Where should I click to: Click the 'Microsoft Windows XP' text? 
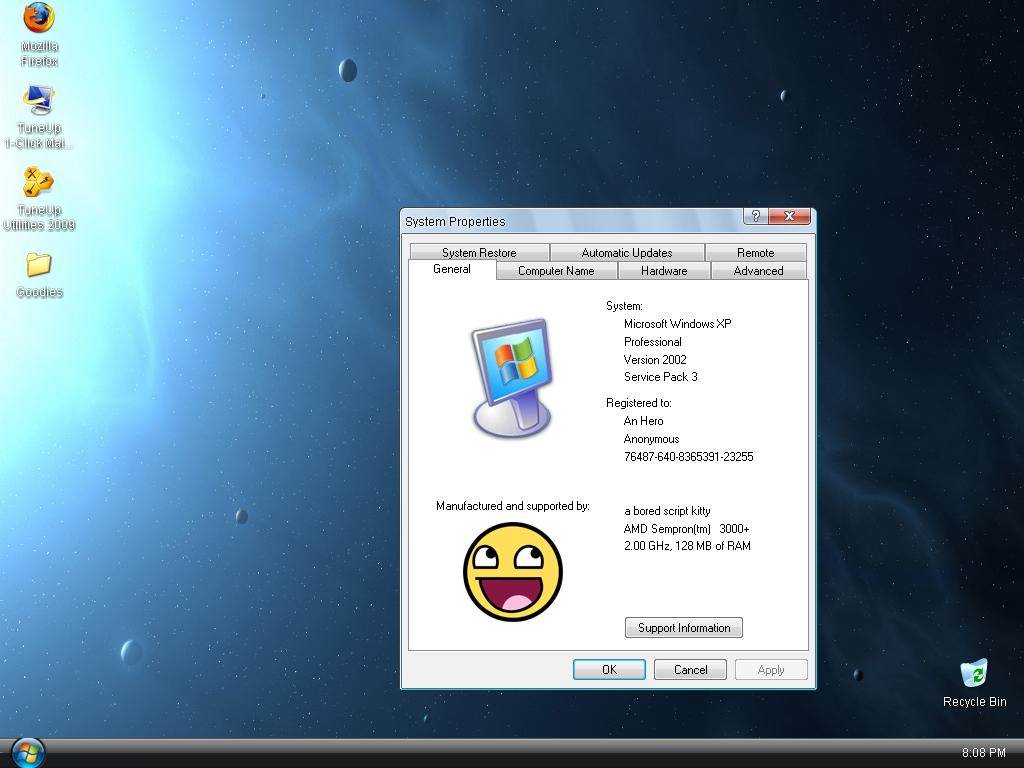point(677,324)
